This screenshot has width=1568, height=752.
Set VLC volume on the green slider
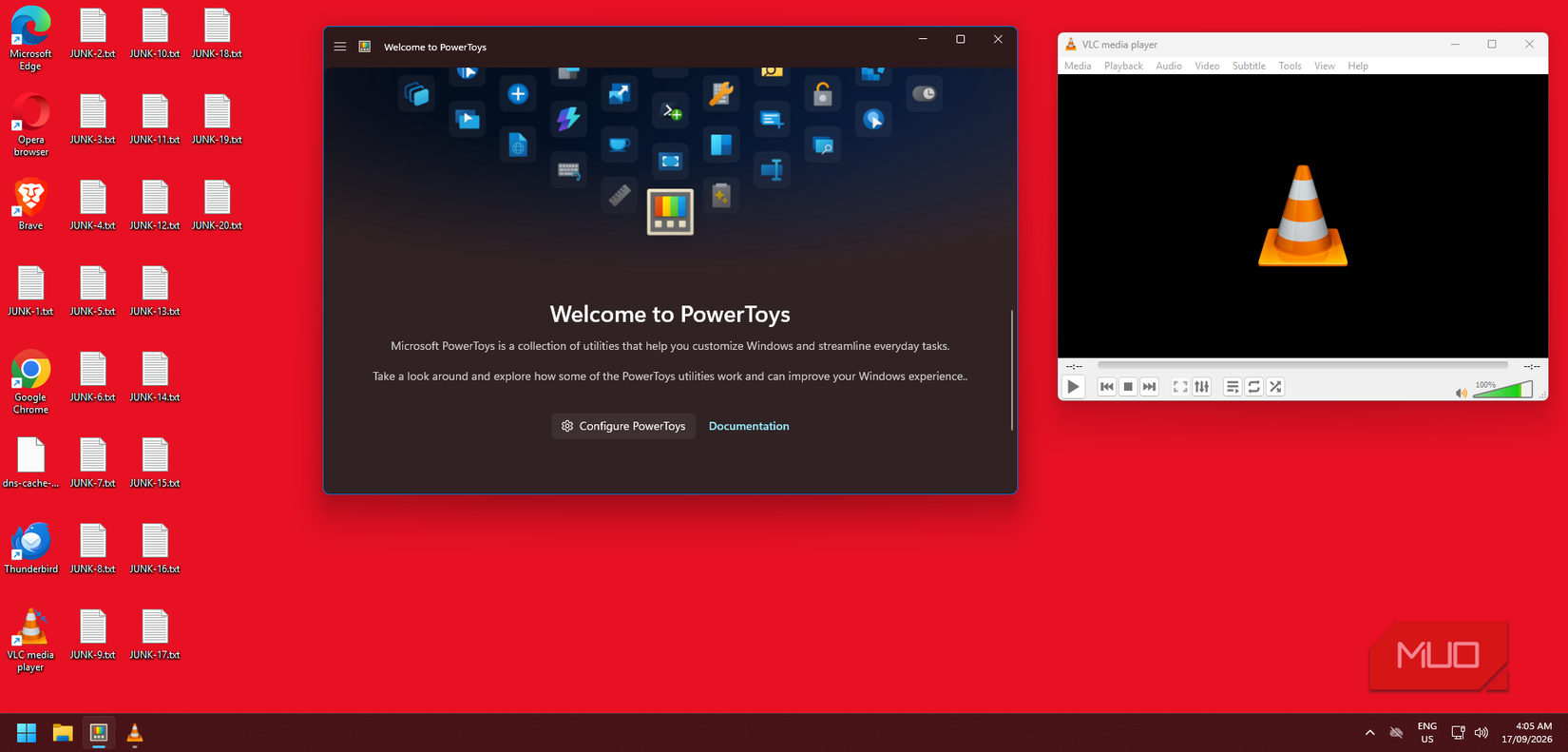(1502, 390)
